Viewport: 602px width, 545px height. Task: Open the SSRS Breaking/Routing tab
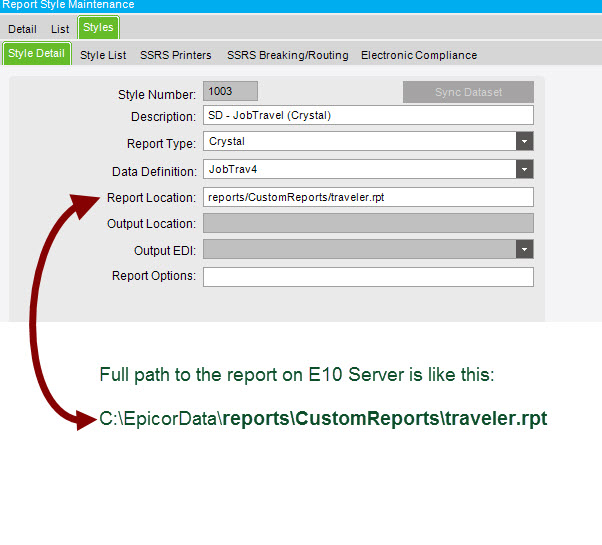(288, 55)
